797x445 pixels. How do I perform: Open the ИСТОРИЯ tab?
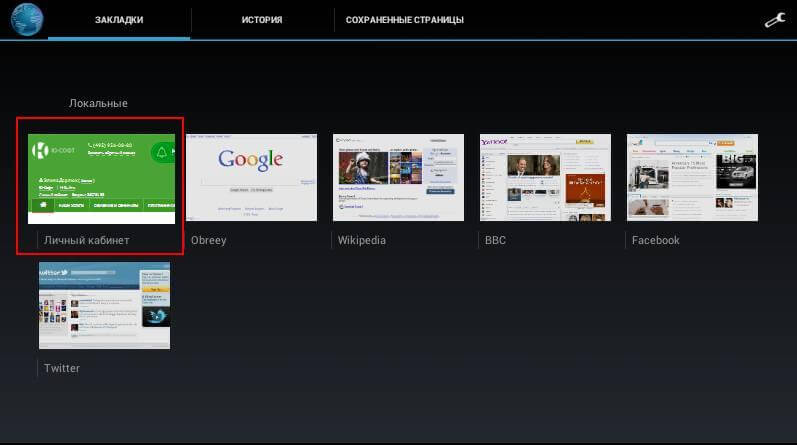pos(262,20)
